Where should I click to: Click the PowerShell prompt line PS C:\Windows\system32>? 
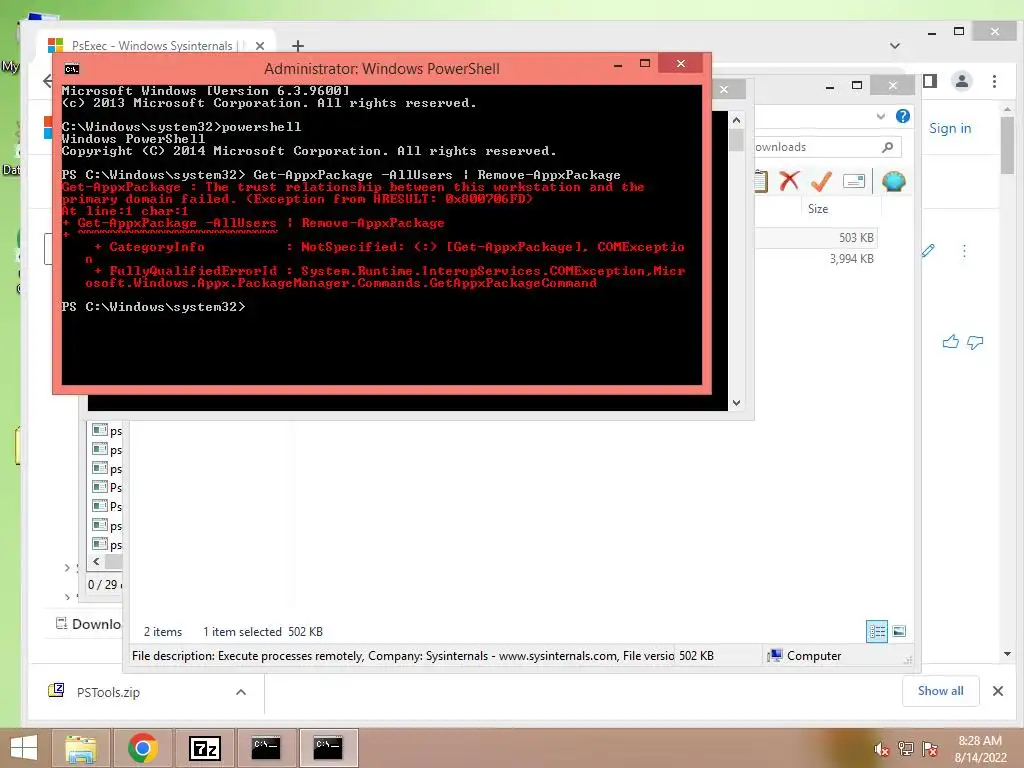coord(153,306)
